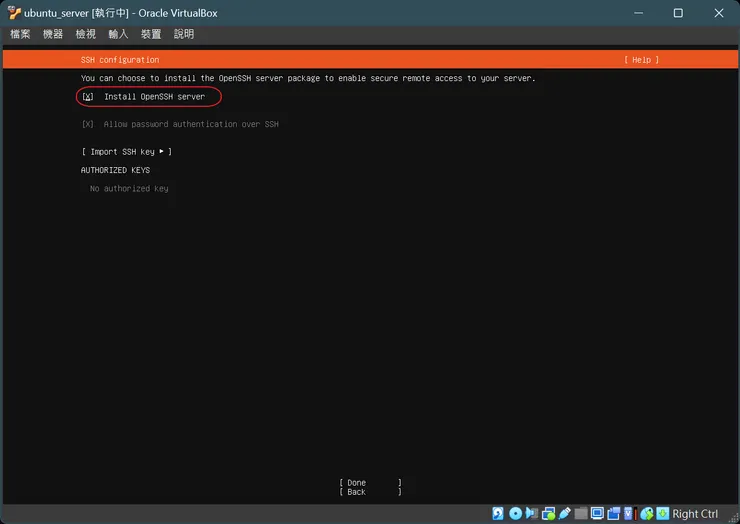740x524 pixels.
Task: Open the 說明 menu
Action: 184,34
